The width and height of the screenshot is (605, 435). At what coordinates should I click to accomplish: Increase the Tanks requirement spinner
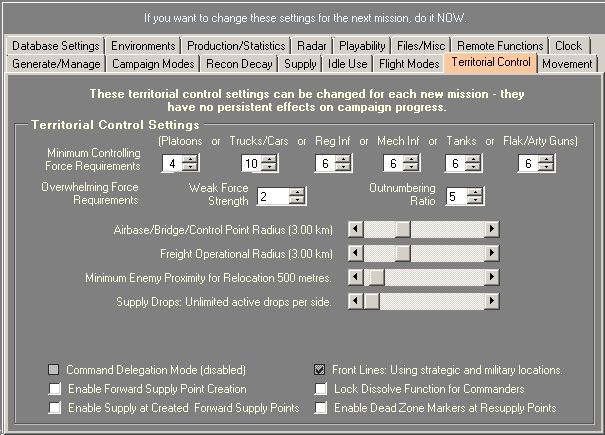[x=469, y=159]
